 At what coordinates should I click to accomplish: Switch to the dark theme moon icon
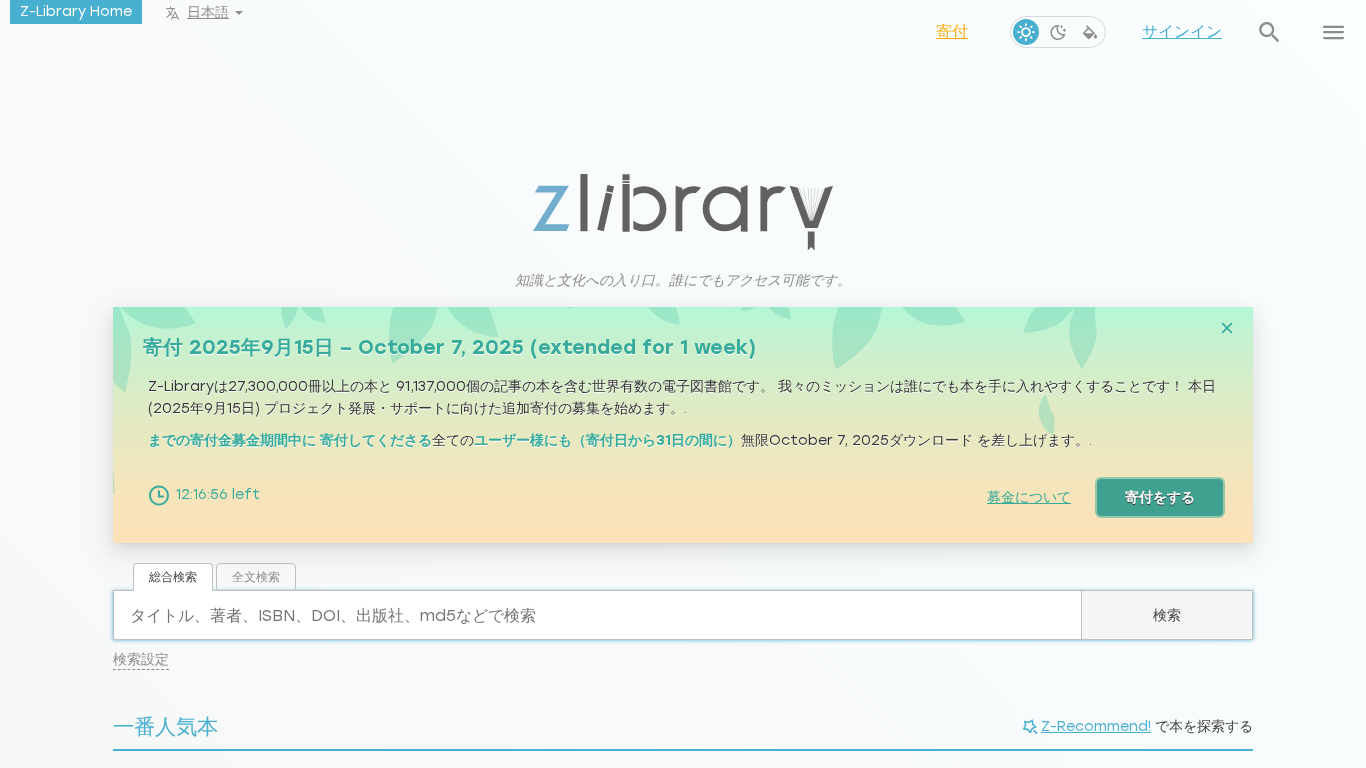1058,32
